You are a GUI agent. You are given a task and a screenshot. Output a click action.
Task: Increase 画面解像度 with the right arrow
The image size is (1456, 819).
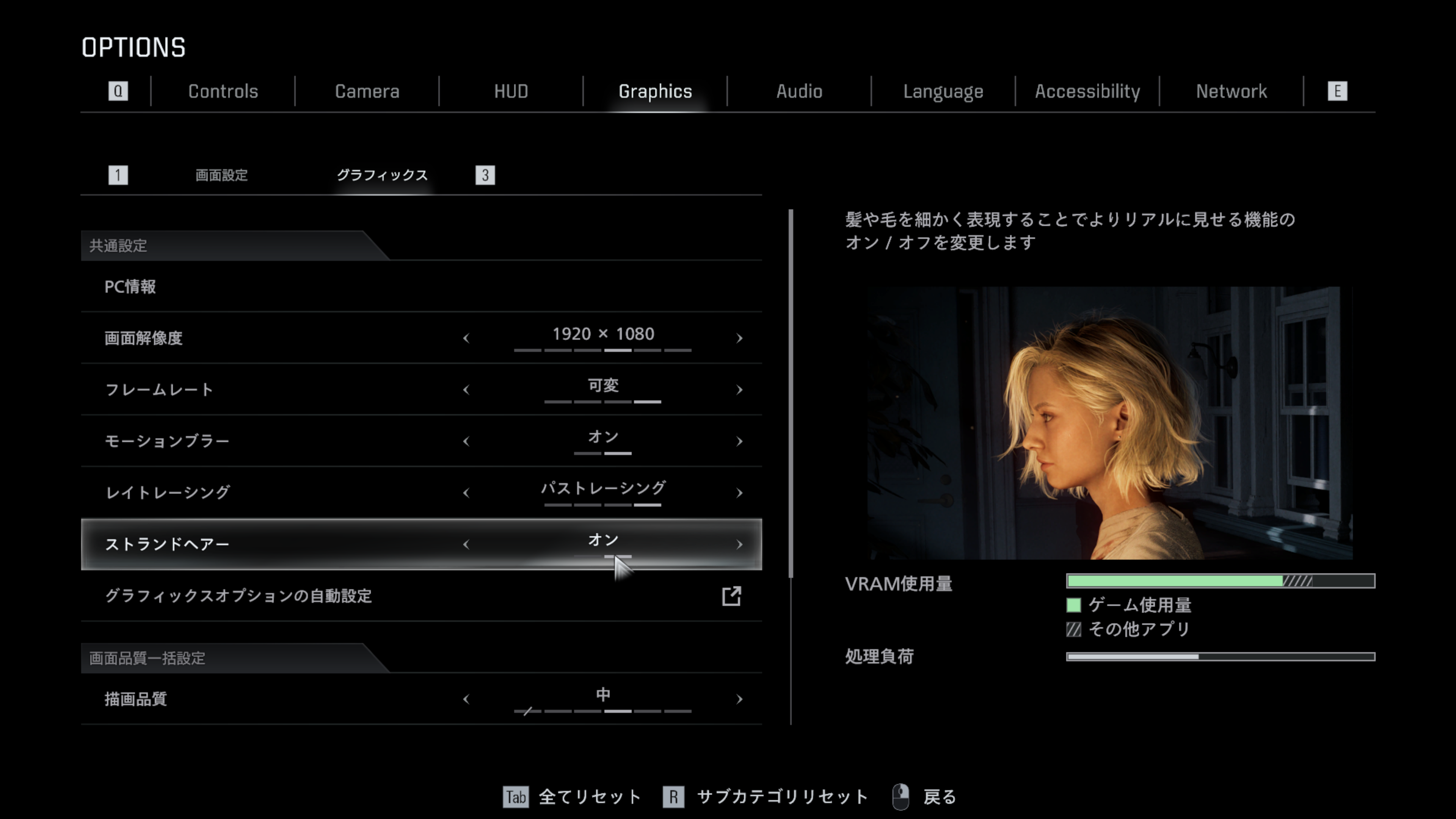coord(739,338)
